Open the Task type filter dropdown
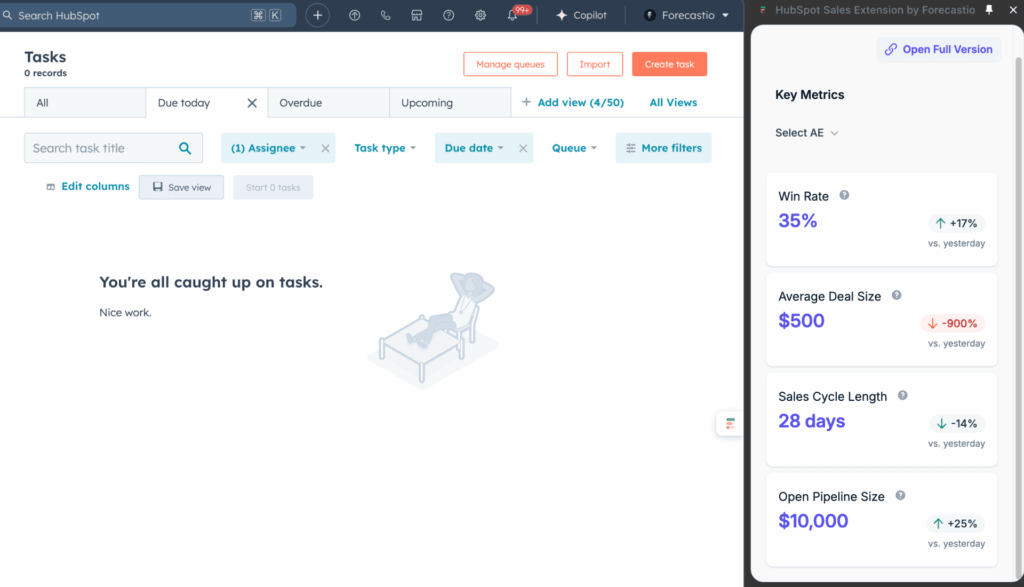Screen dimensions: 1024x587 pos(385,148)
